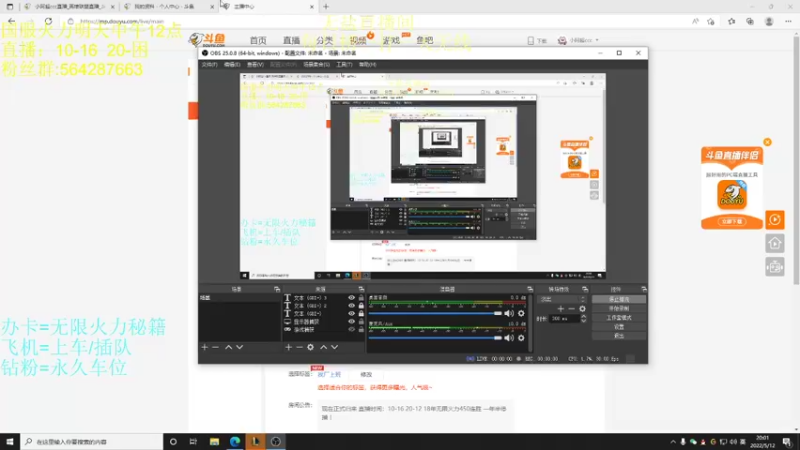The height and width of the screenshot is (450, 800).
Task: Go to 首页 in the Douyu navigation
Action: [258, 40]
